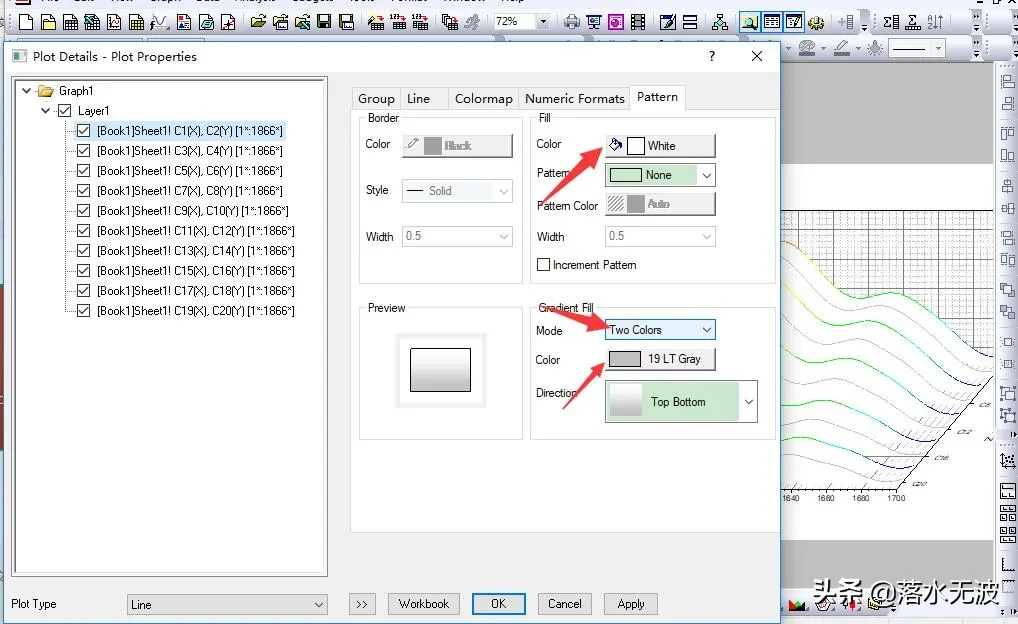1018x624 pixels.
Task: Open the Direction dropdown showing Top Bottom
Action: pyautogui.click(x=681, y=402)
